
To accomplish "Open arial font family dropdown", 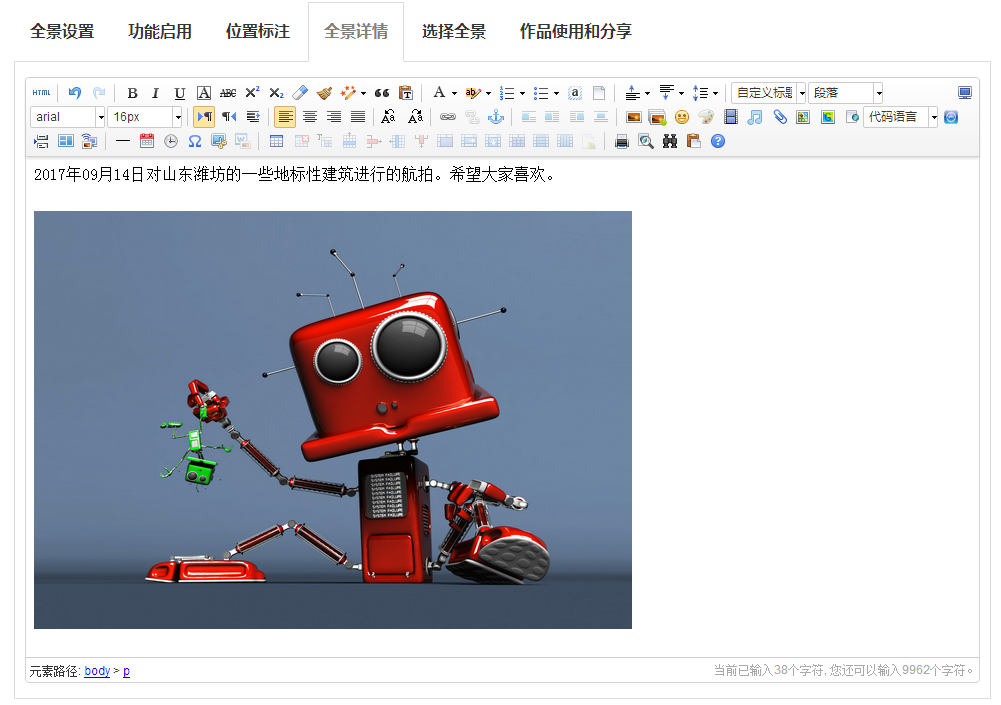I will click(x=68, y=117).
